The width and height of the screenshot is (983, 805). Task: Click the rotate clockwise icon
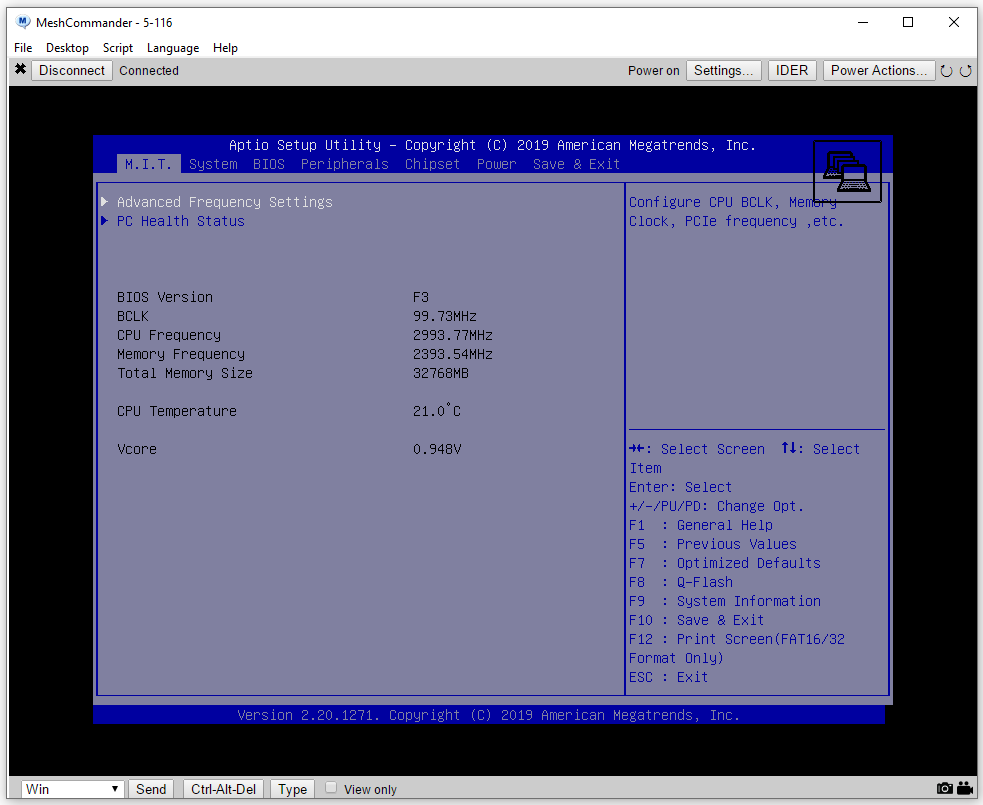pyautogui.click(x=965, y=71)
